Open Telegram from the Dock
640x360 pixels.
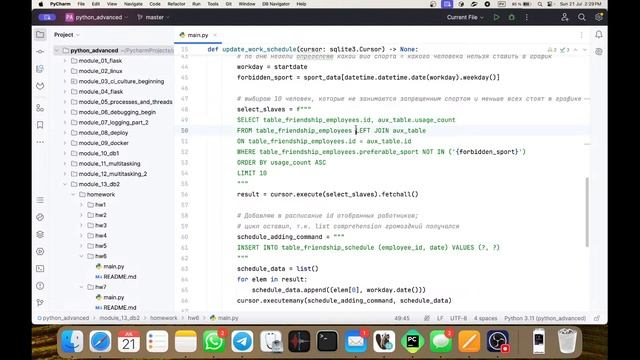coord(242,341)
